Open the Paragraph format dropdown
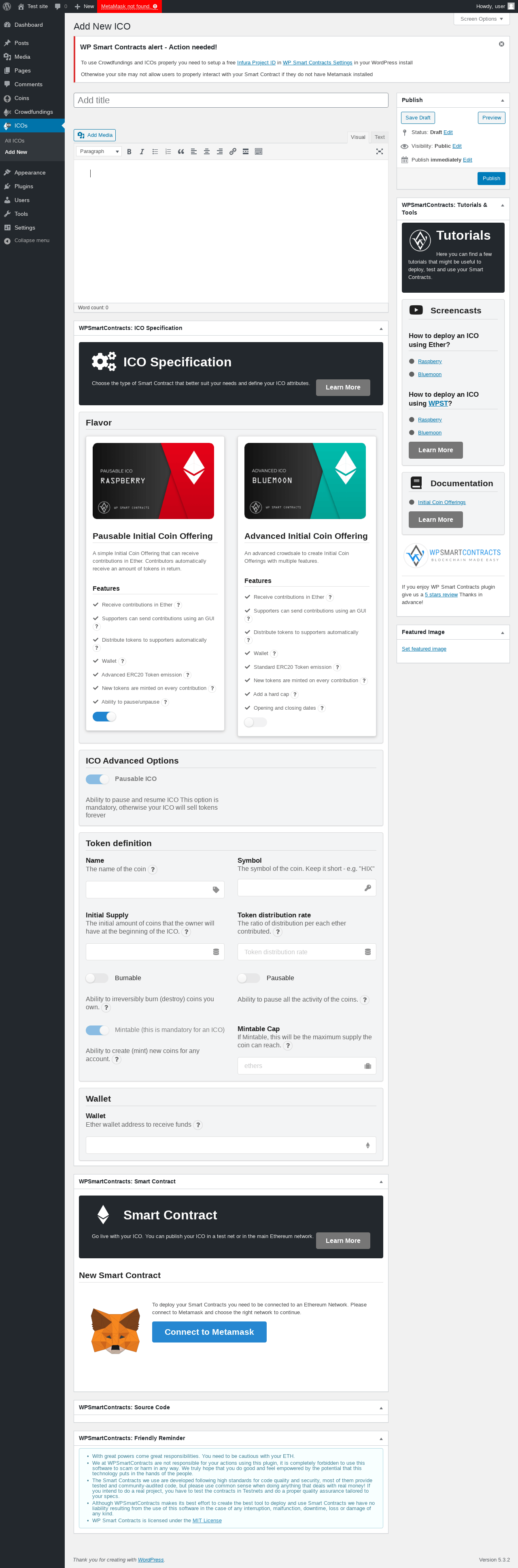The width and height of the screenshot is (518, 1568). tap(99, 151)
